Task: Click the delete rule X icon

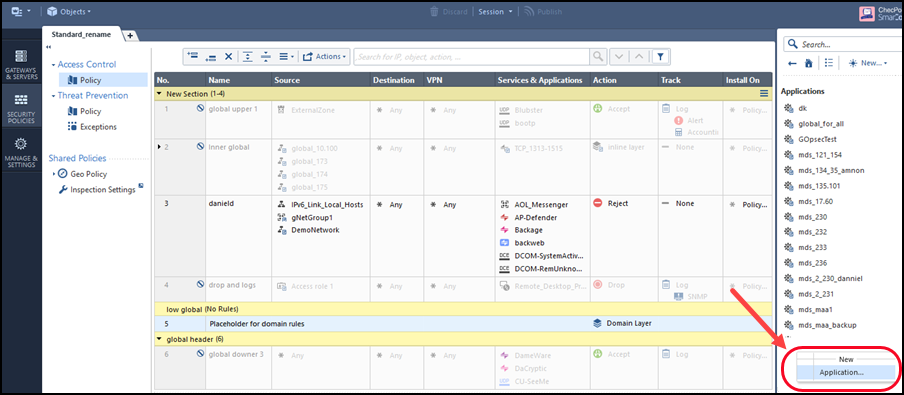Action: coord(228,57)
